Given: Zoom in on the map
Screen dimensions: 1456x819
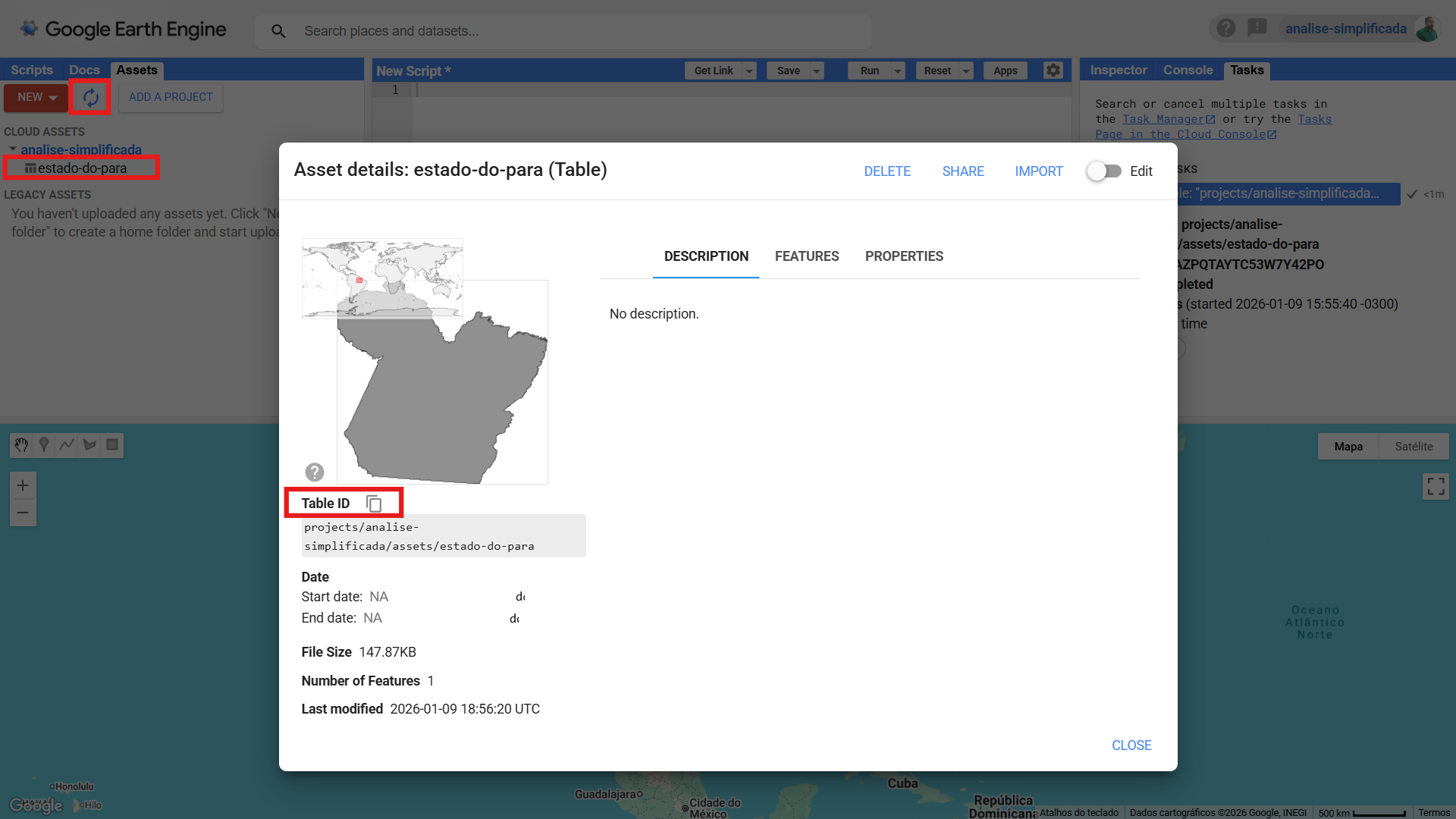Looking at the screenshot, I should tap(23, 485).
